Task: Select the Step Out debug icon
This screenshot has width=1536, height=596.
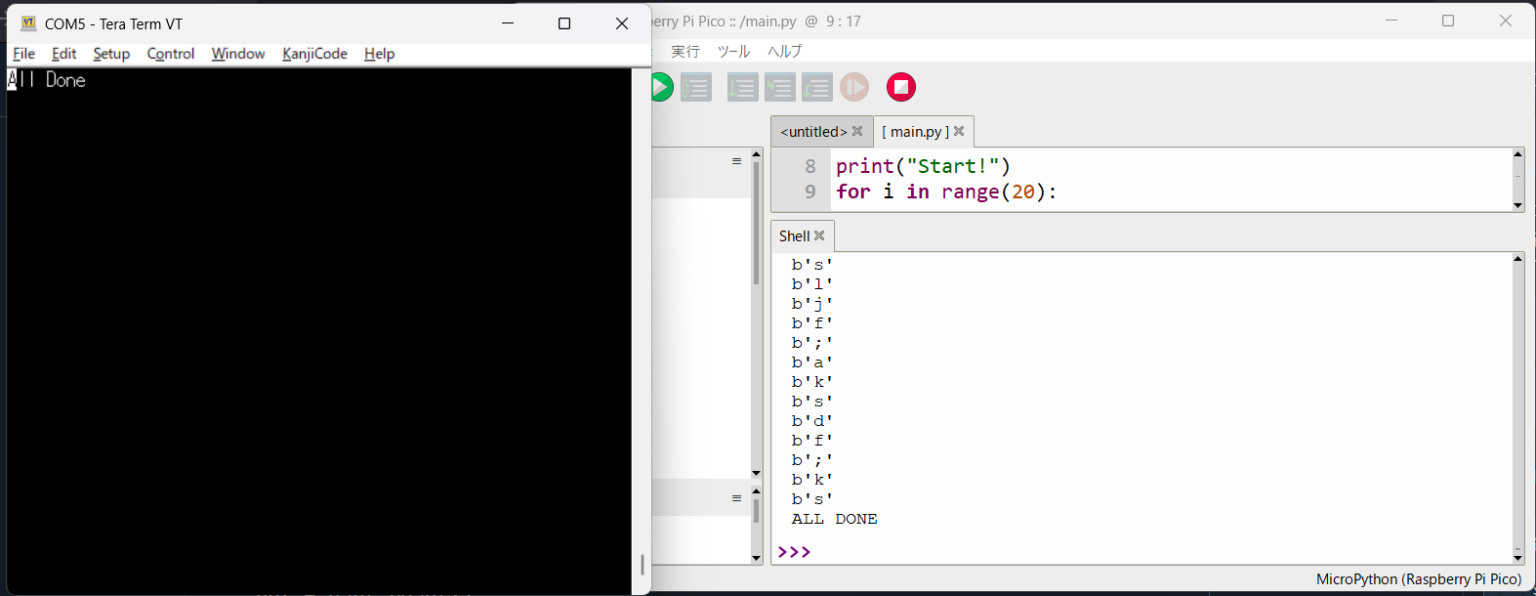Action: pos(816,87)
